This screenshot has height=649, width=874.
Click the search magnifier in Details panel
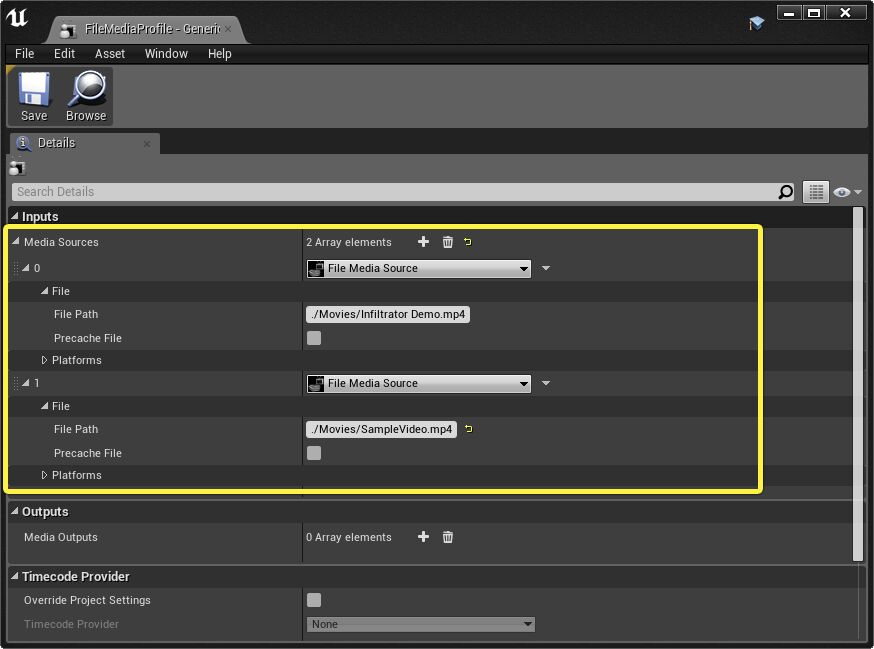pos(786,191)
